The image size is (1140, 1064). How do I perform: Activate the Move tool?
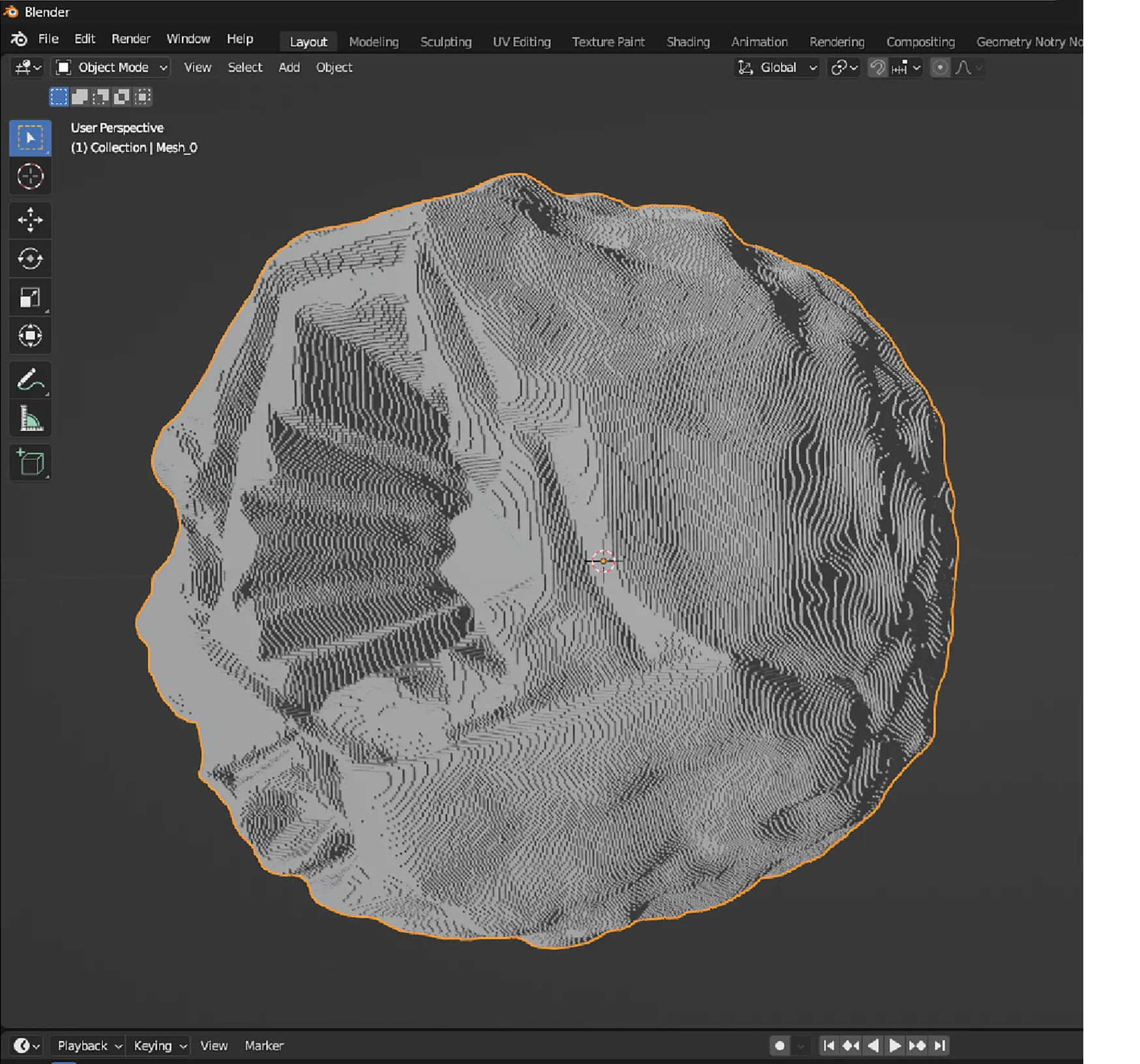[30, 220]
